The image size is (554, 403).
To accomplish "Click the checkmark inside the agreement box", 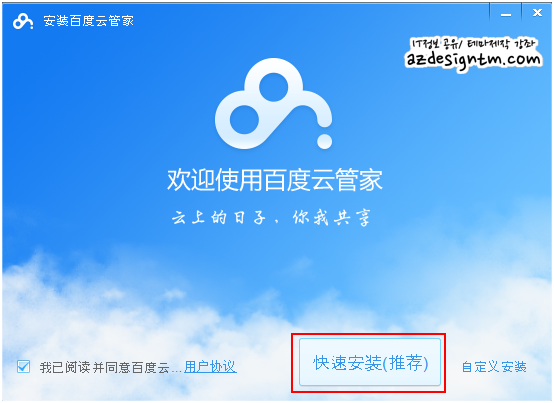I will (24, 367).
